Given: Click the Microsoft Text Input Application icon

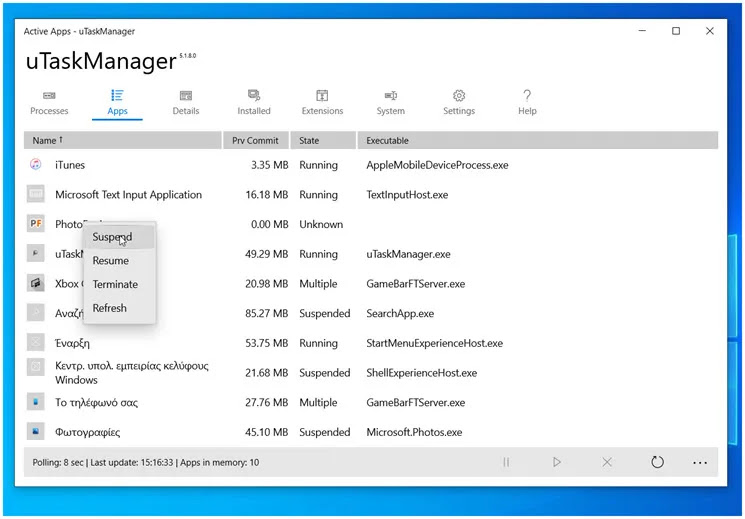Looking at the screenshot, I should (36, 194).
